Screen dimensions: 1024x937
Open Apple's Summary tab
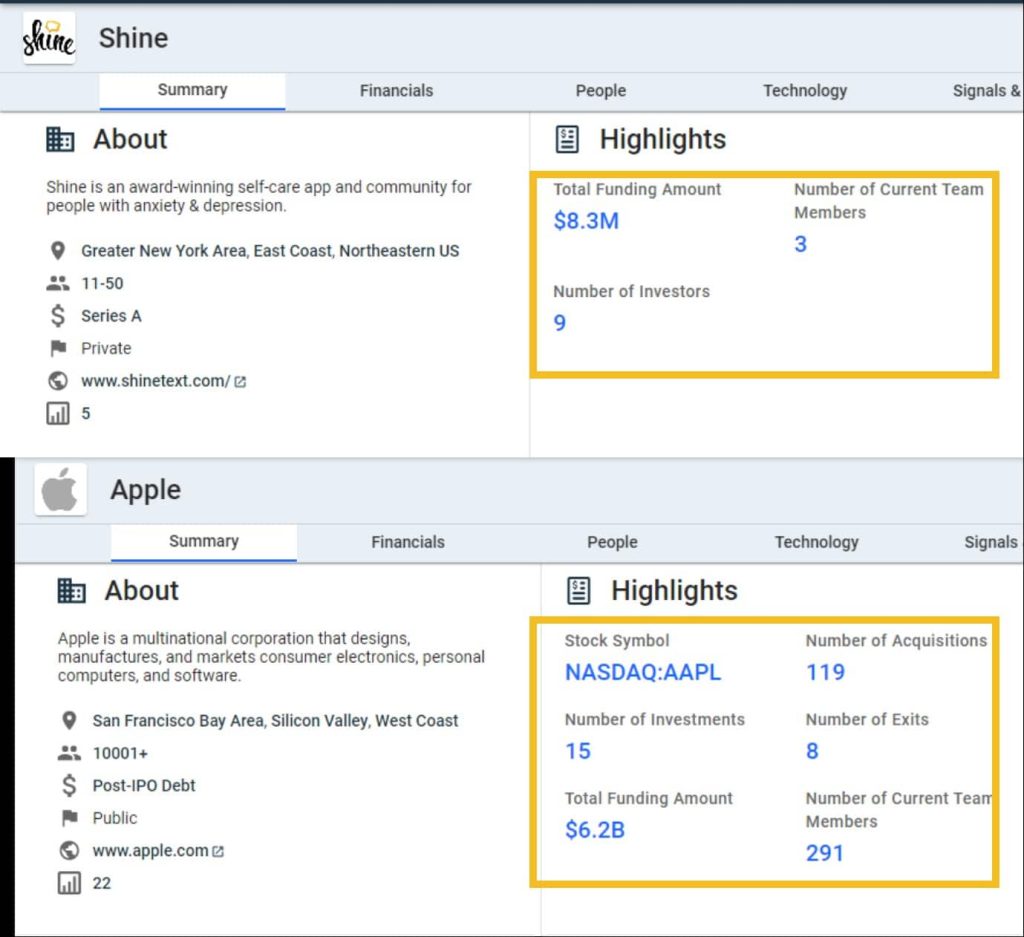point(204,541)
